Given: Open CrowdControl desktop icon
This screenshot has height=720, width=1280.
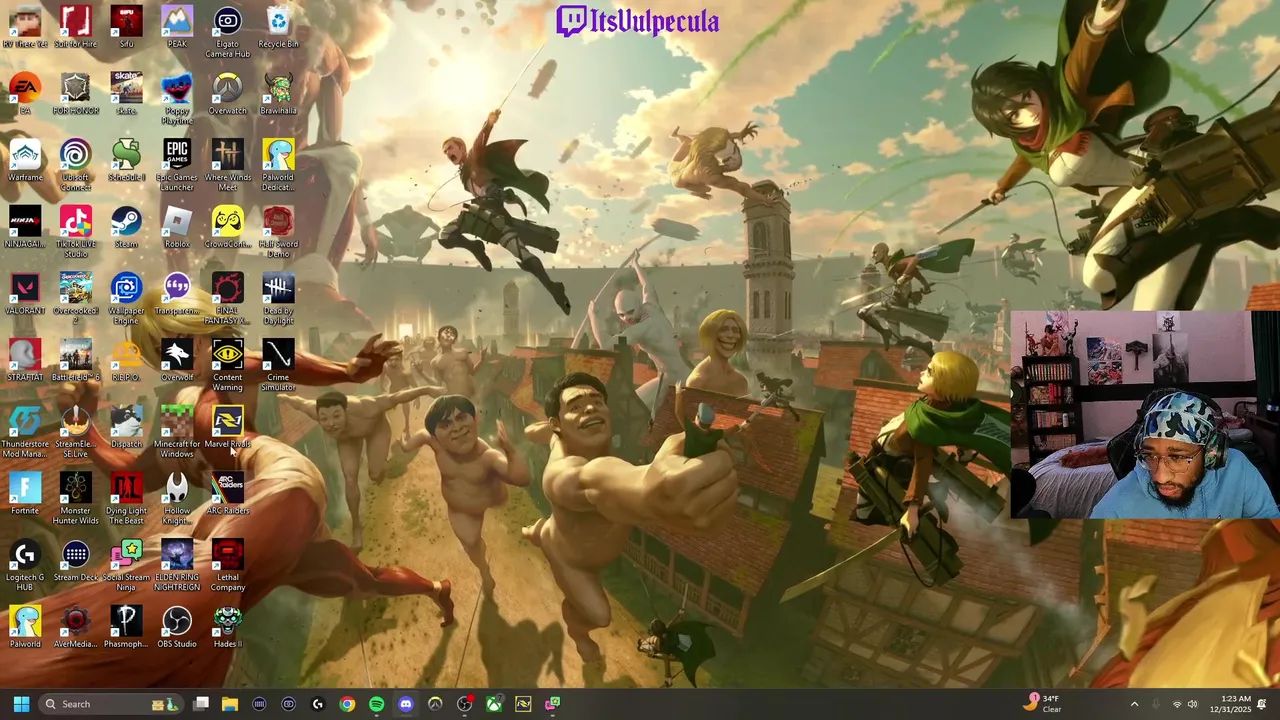Looking at the screenshot, I should pos(227,227).
